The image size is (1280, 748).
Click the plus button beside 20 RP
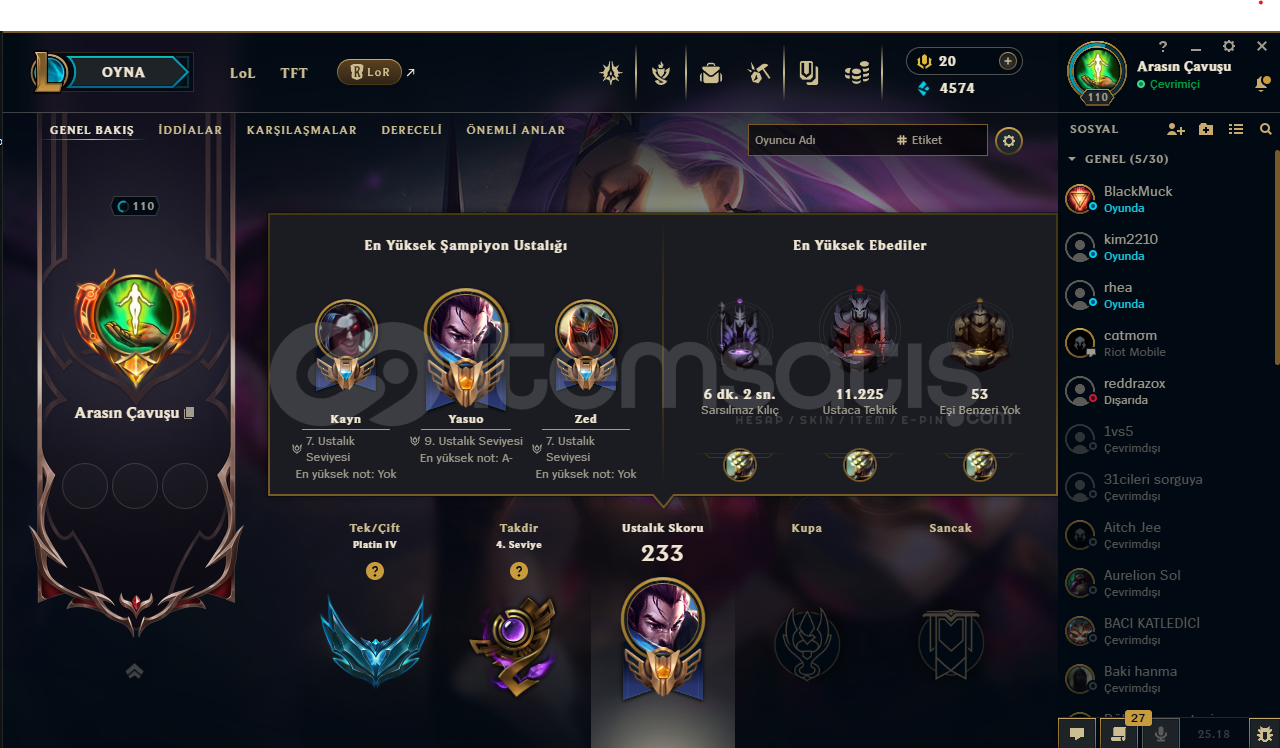[x=1007, y=61]
